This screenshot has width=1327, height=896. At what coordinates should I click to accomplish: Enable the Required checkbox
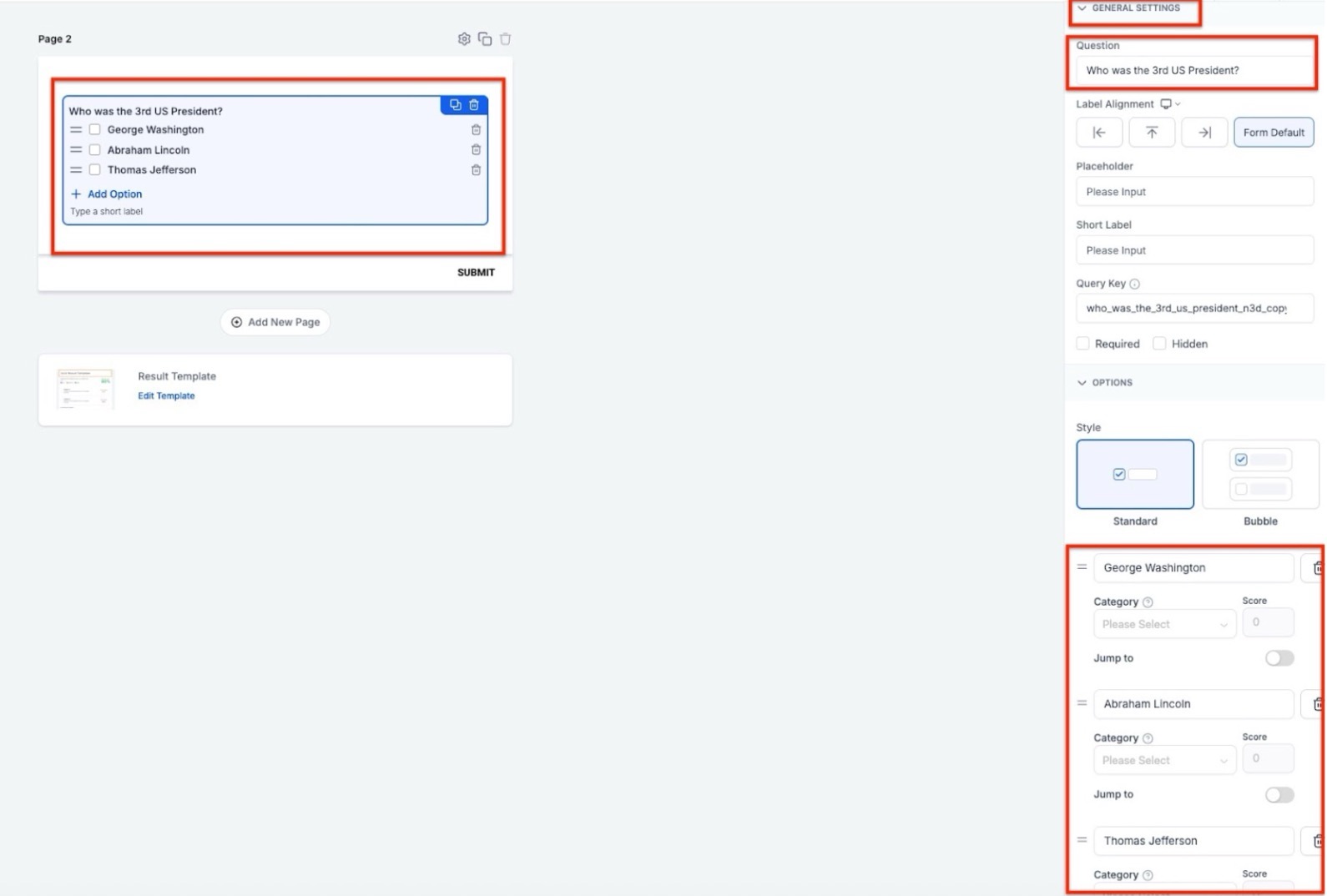[1082, 344]
